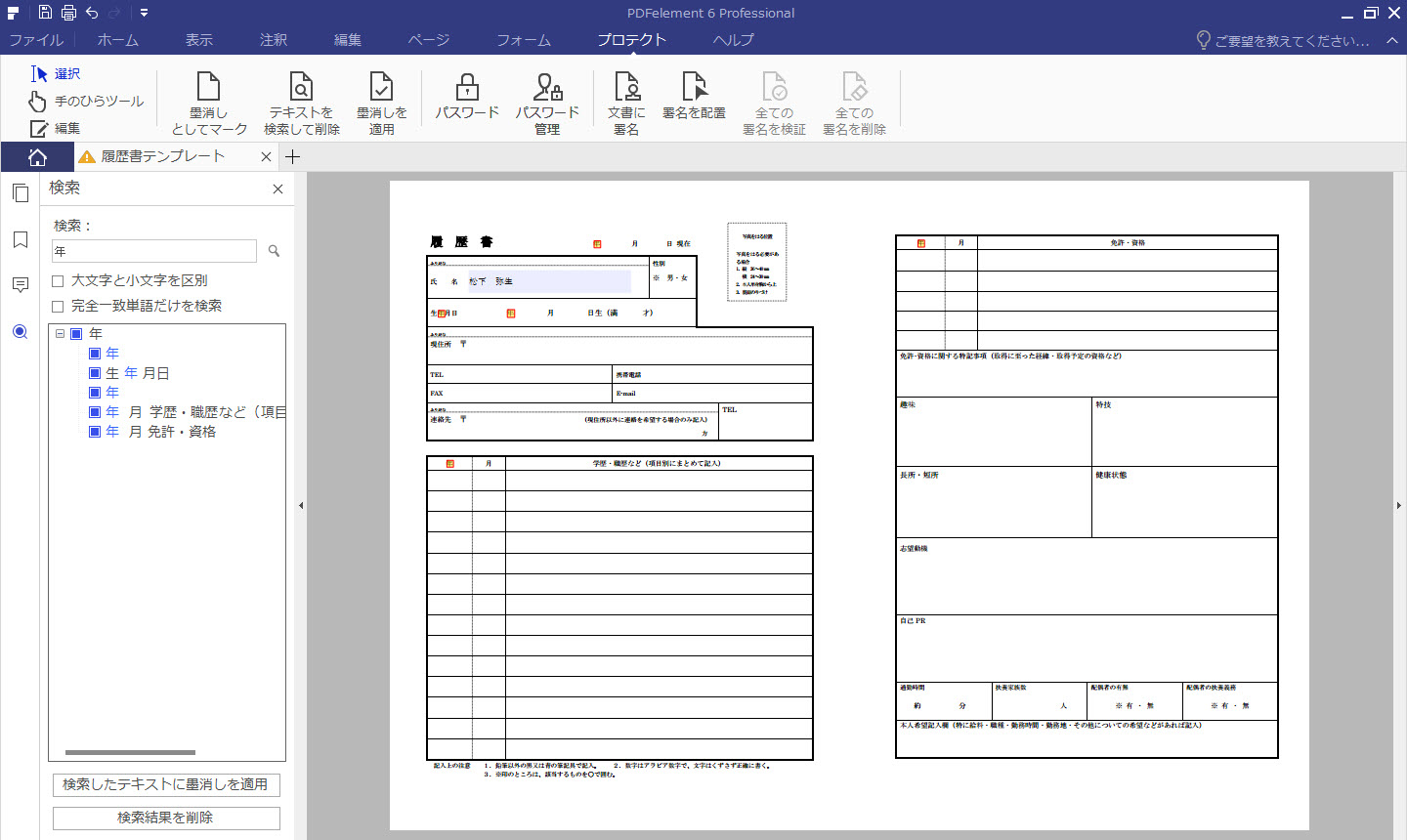This screenshot has width=1407, height=840.
Task: Open the ファイル menu
Action: tap(36, 40)
